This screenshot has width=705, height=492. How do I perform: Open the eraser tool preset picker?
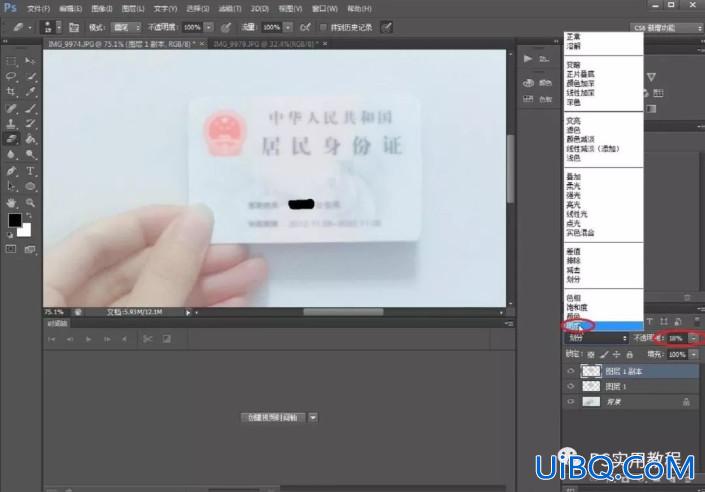[x=21, y=27]
